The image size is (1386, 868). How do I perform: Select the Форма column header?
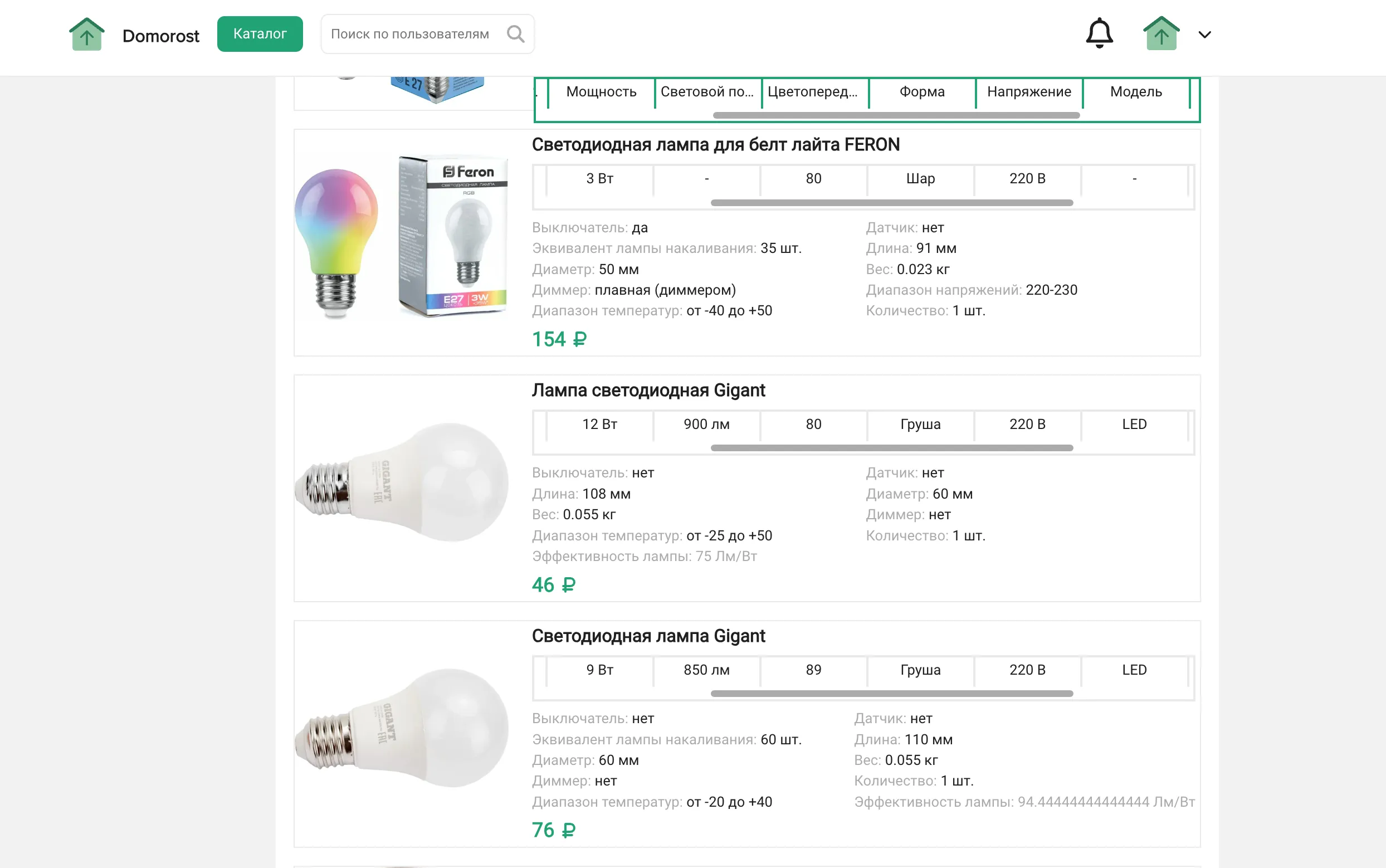point(922,92)
